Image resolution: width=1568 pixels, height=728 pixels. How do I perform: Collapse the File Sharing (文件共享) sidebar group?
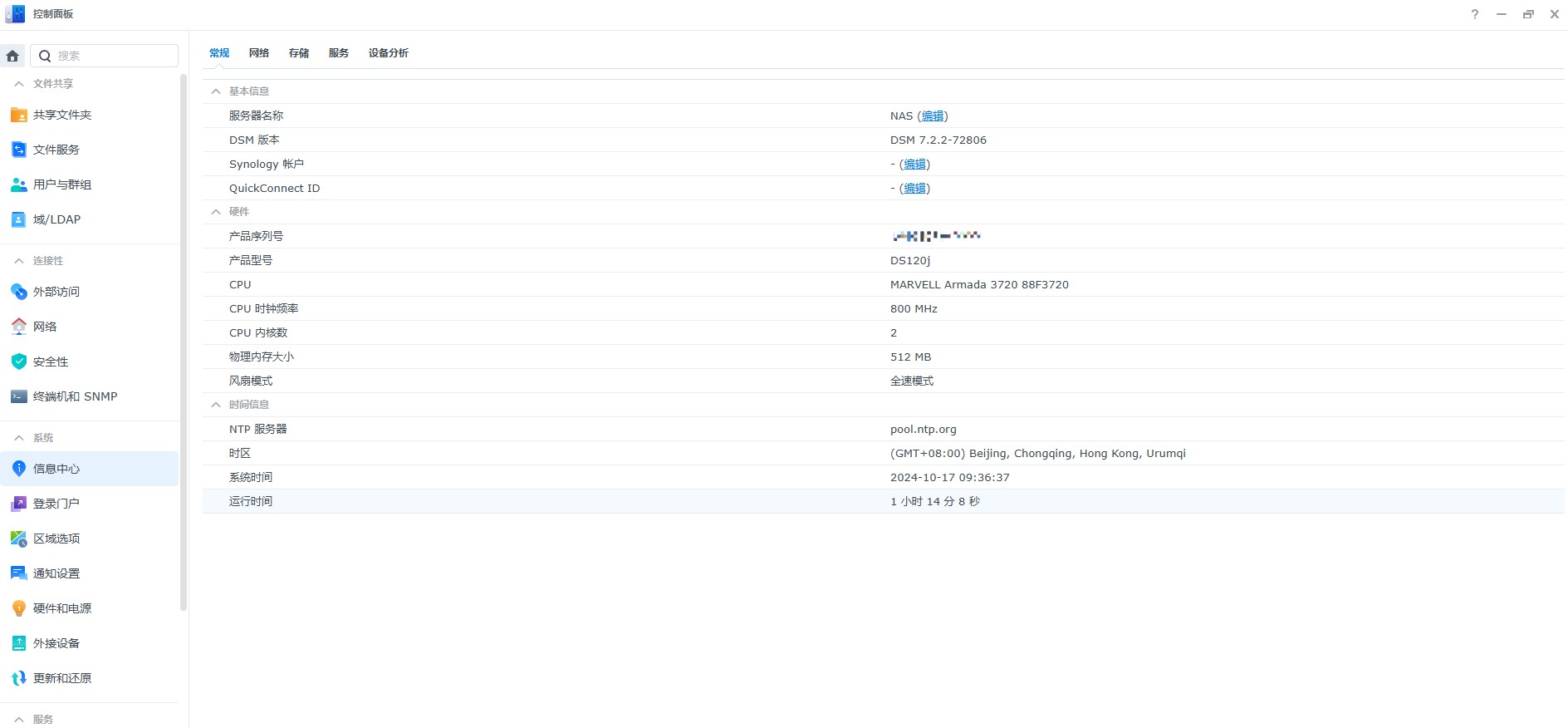19,83
